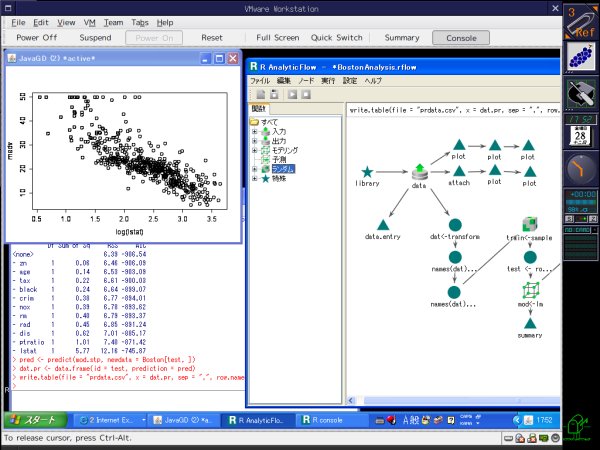Select the plot node right of attach
This screenshot has height=450, width=600.
494,170
